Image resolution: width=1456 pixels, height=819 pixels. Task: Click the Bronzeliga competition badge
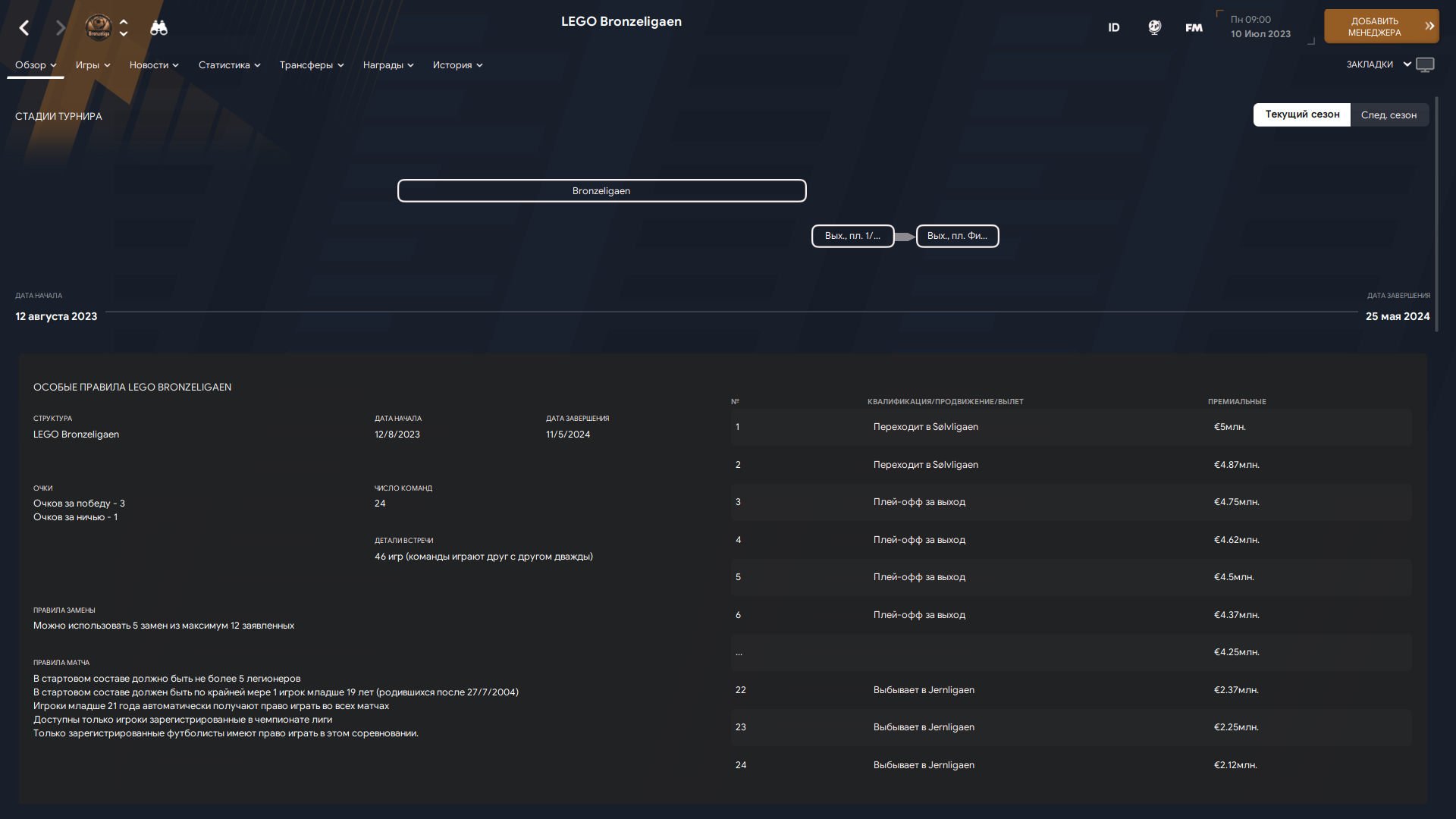99,27
